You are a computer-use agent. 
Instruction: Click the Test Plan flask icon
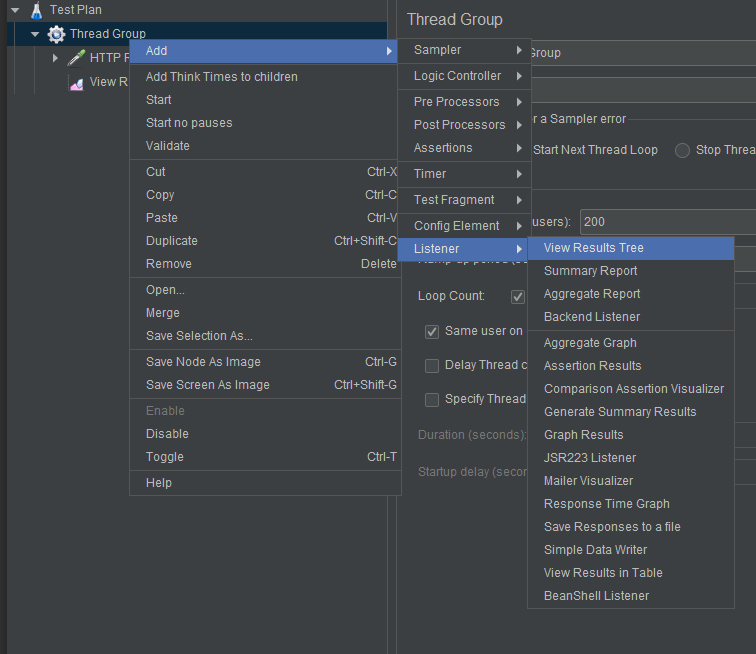tap(37, 10)
